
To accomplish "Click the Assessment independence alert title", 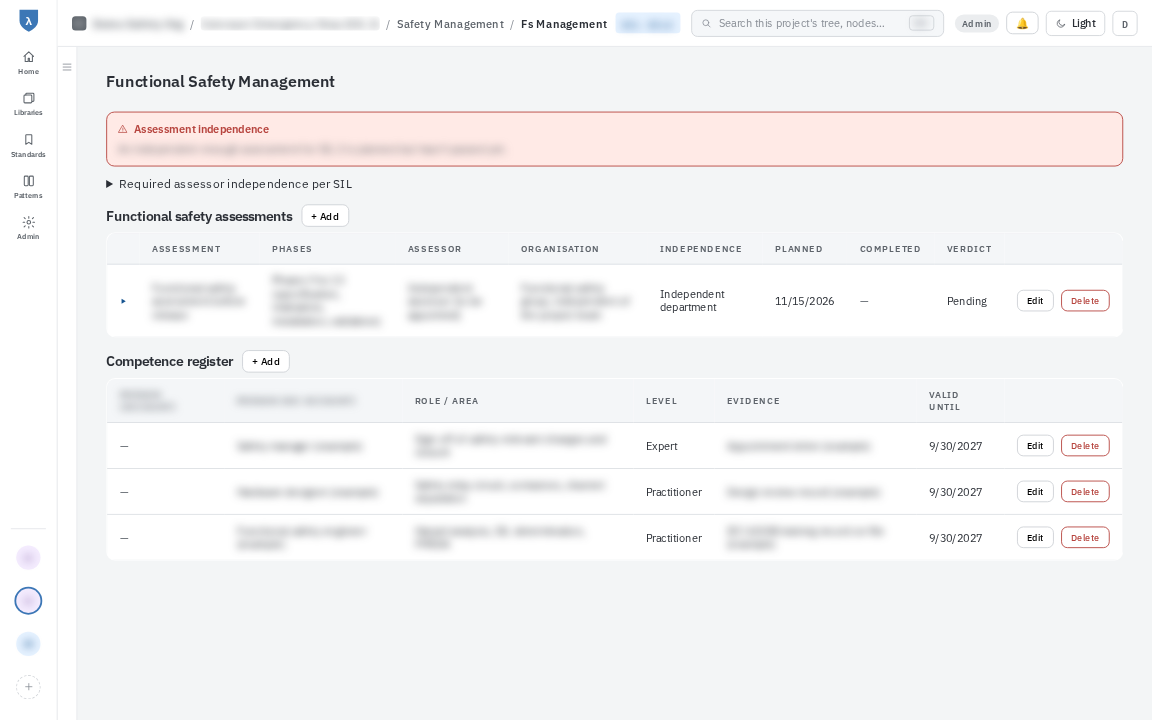I will pos(201,129).
